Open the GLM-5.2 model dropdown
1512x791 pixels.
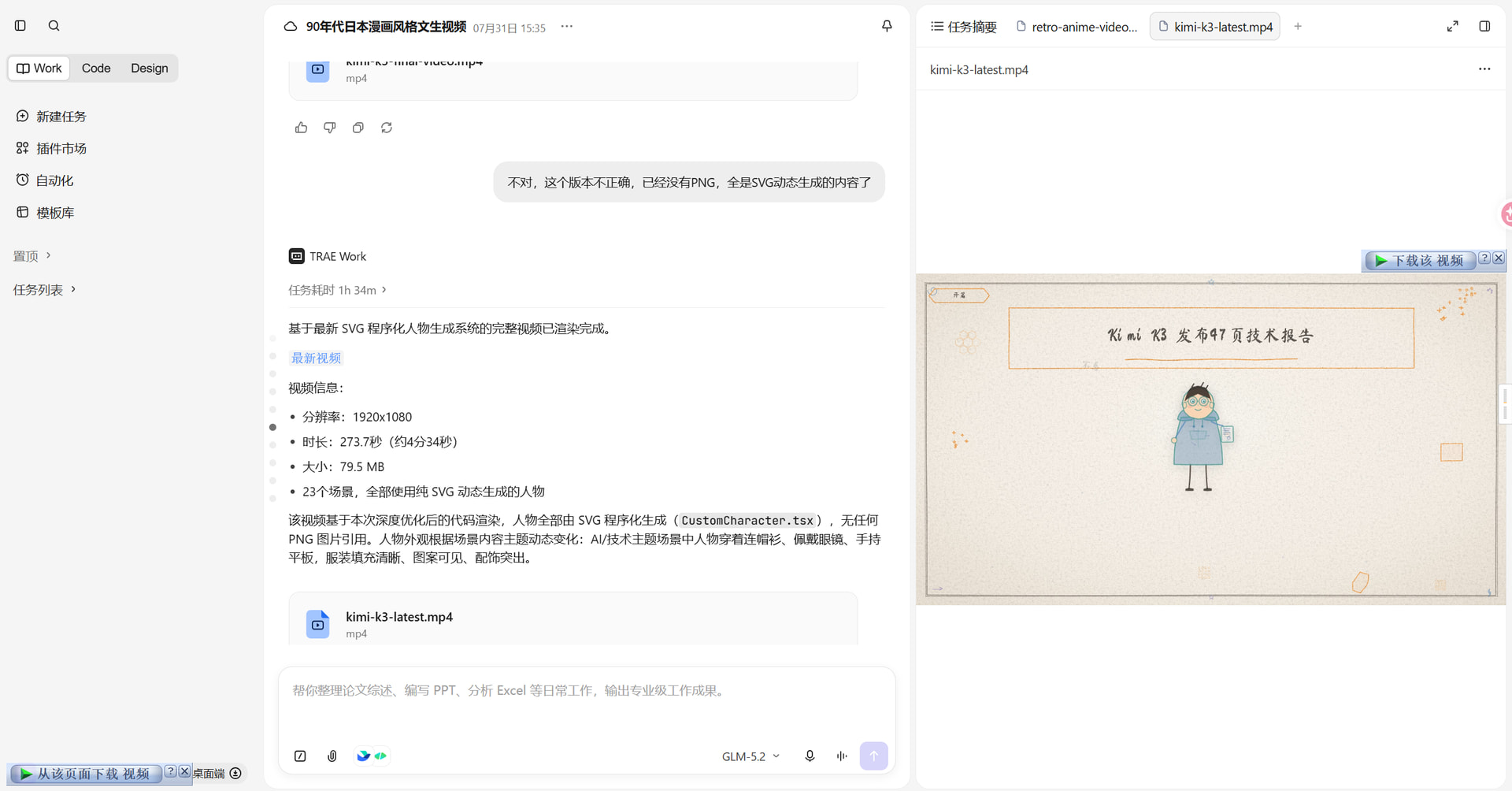click(x=750, y=756)
